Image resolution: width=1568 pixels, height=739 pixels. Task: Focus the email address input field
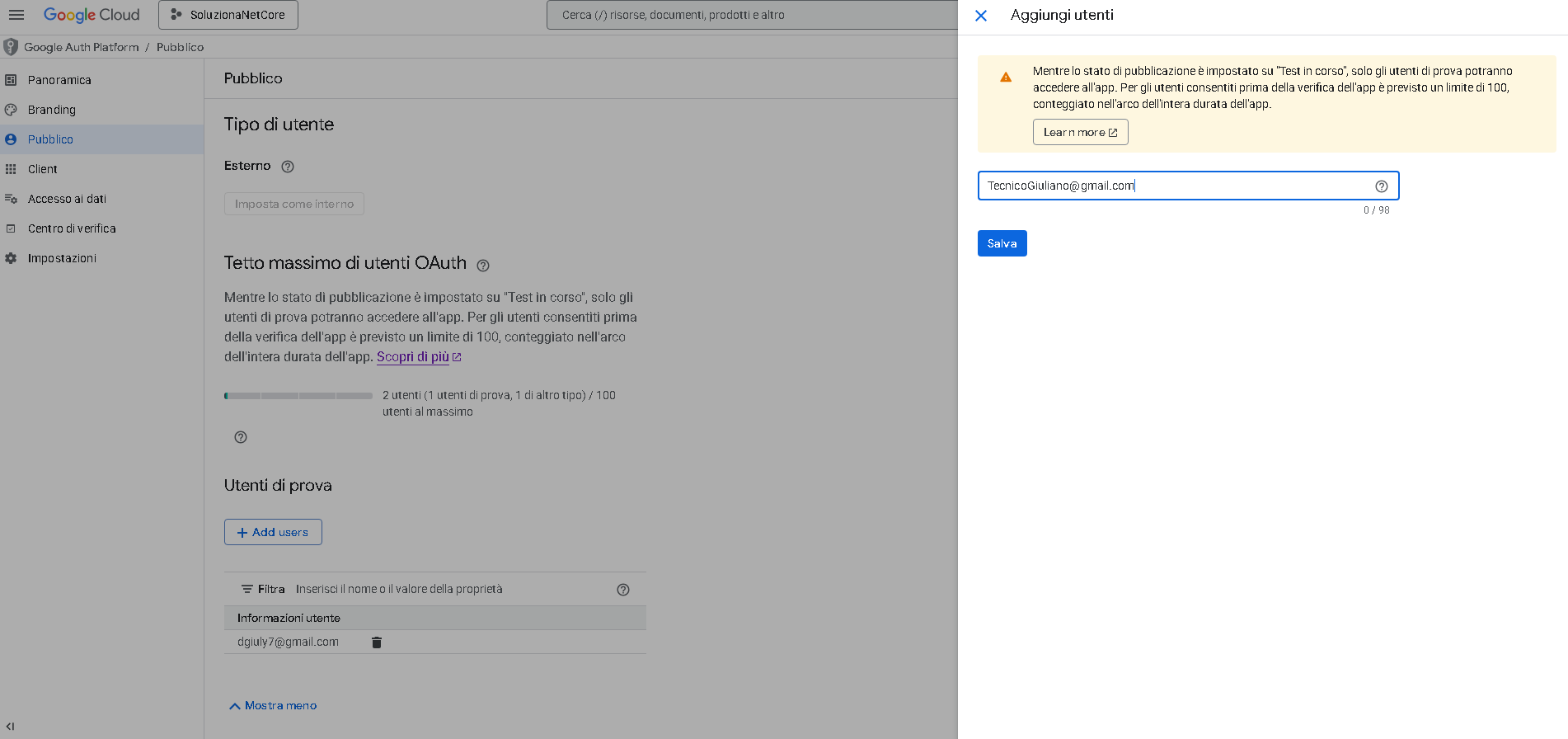pos(1171,186)
